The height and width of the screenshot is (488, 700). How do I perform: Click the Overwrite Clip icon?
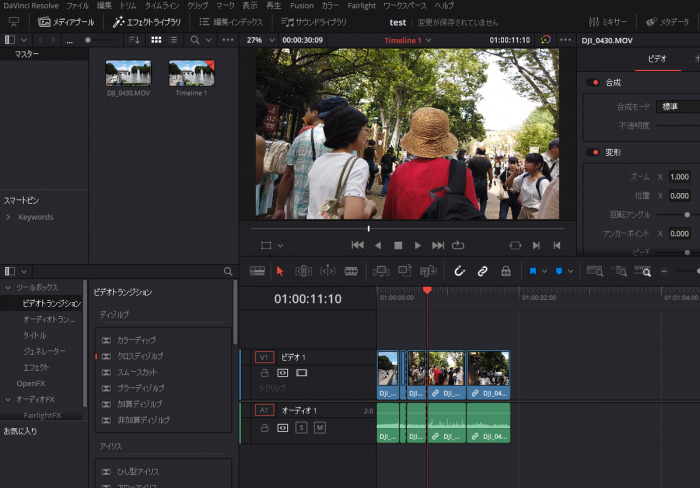click(x=405, y=271)
